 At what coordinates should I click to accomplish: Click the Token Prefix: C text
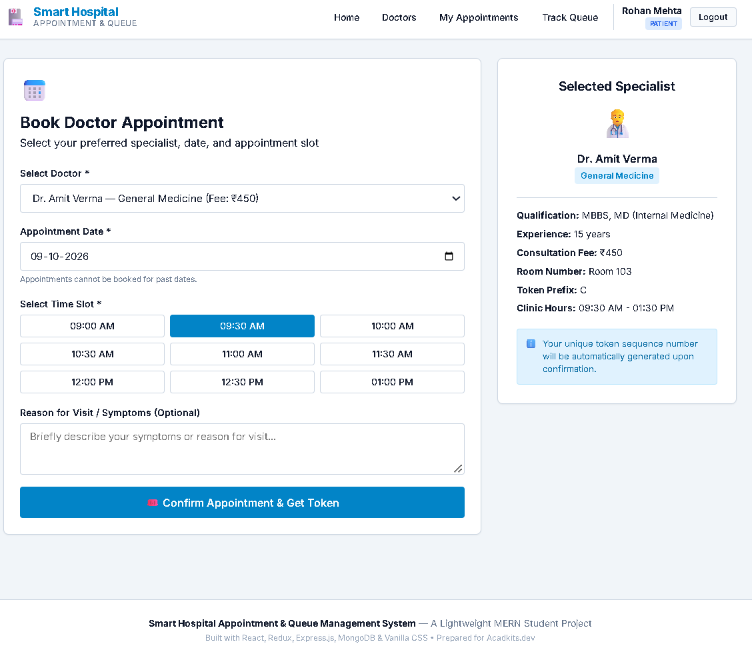click(x=552, y=290)
